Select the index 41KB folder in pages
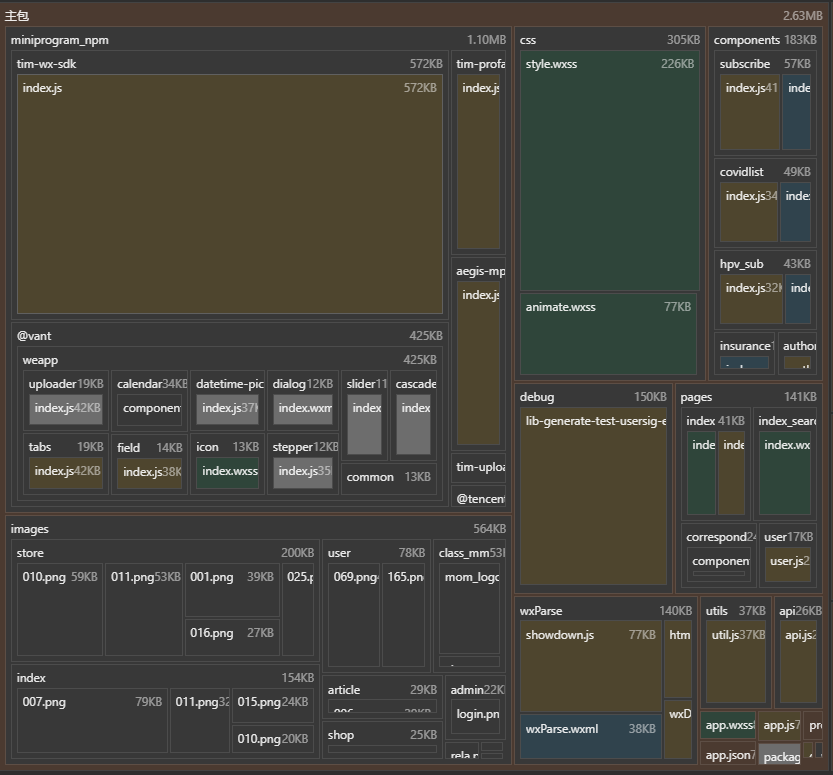This screenshot has height=775, width=833. click(716, 464)
